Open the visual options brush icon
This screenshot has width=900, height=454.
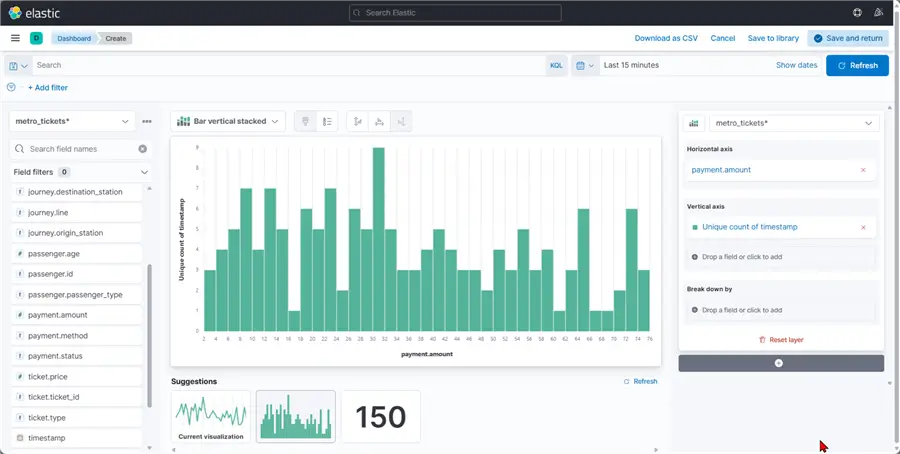tap(305, 122)
